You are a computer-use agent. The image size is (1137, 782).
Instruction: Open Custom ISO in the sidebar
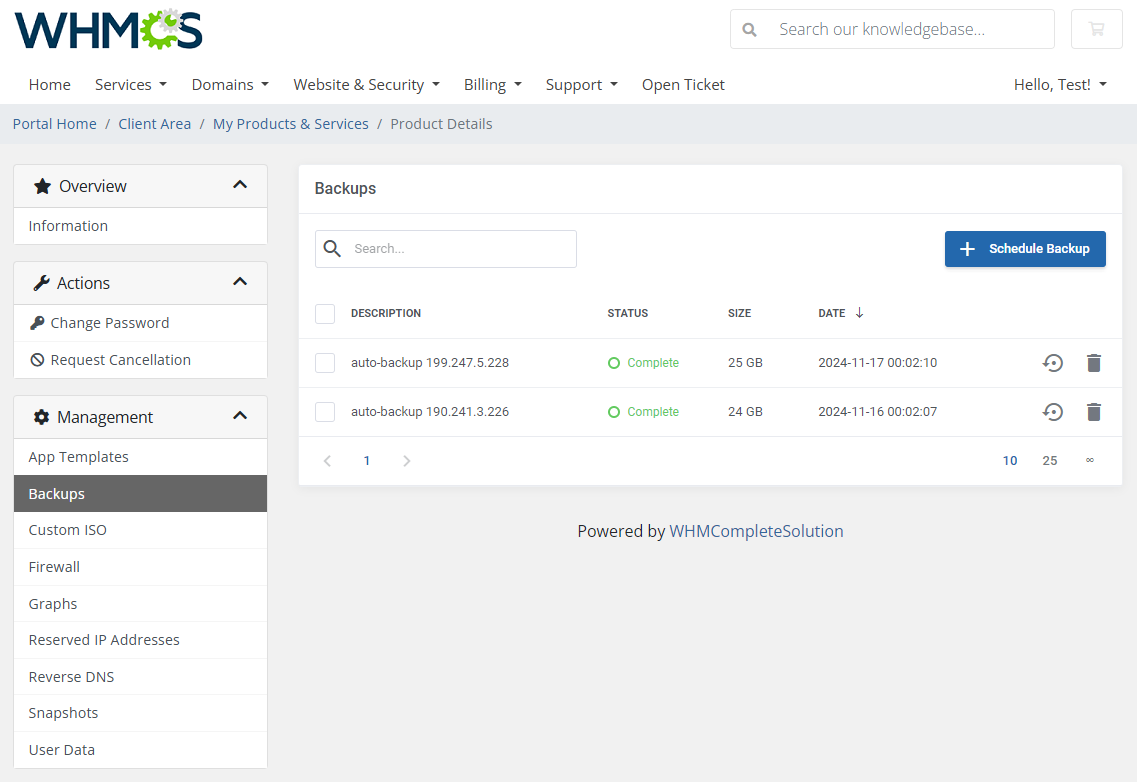pos(141,530)
